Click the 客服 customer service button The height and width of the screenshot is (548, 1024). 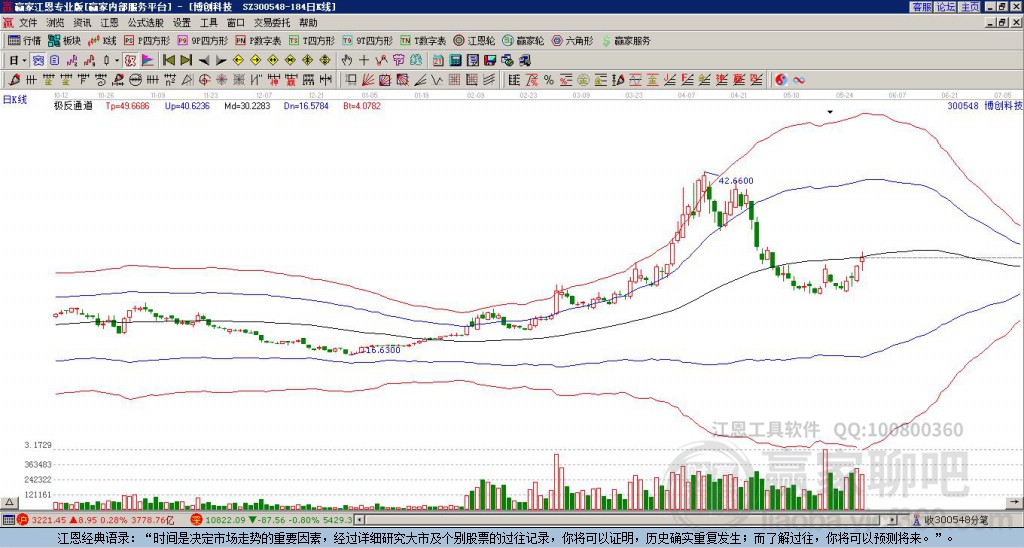click(922, 7)
